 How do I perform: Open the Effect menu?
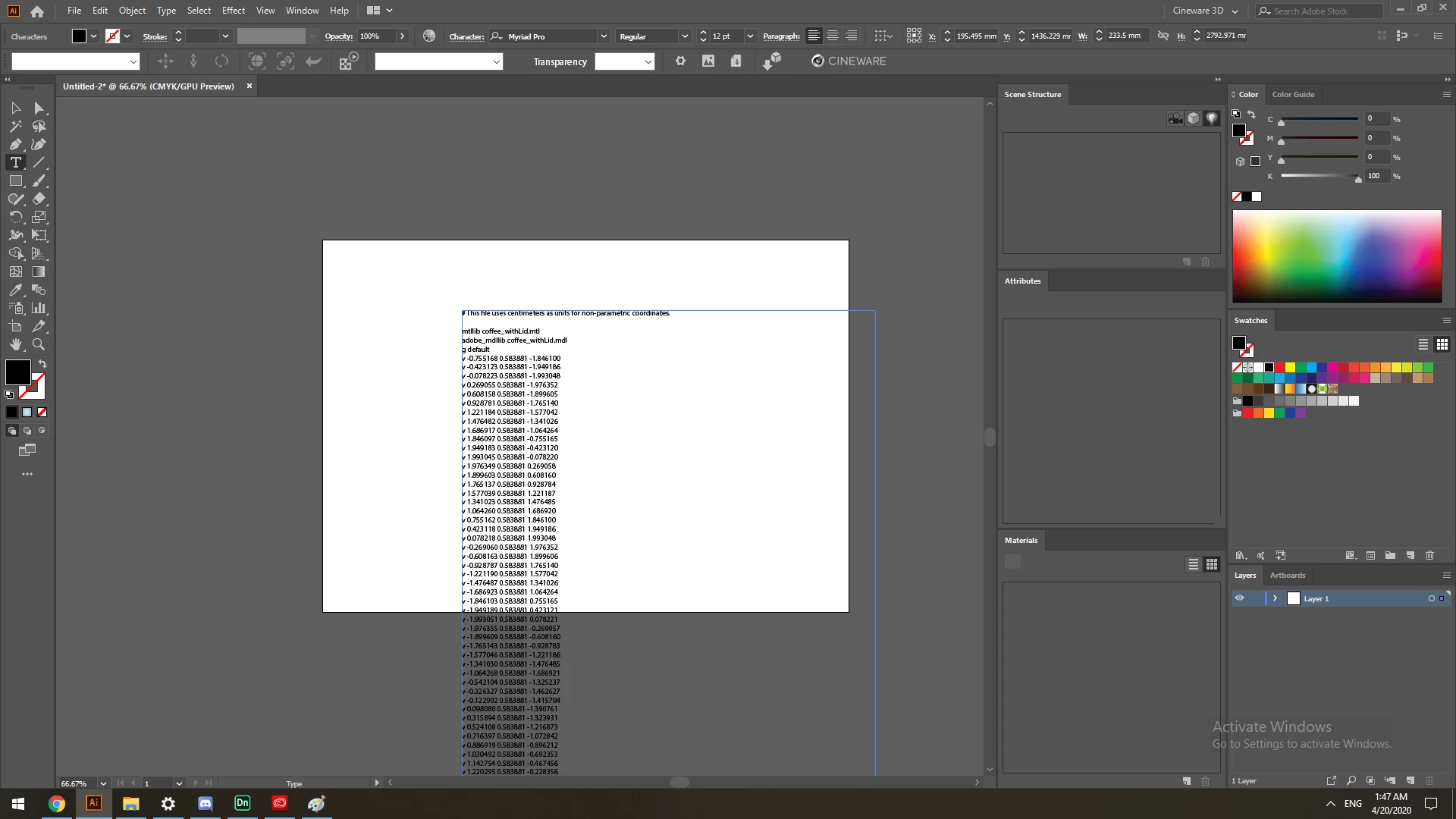(x=234, y=11)
